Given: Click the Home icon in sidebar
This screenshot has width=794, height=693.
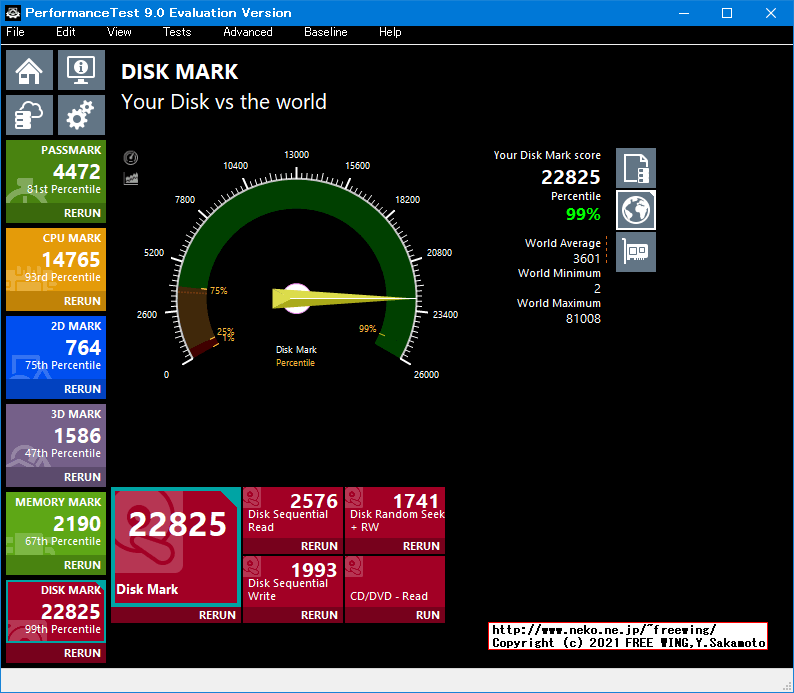Looking at the screenshot, I should pos(29,70).
